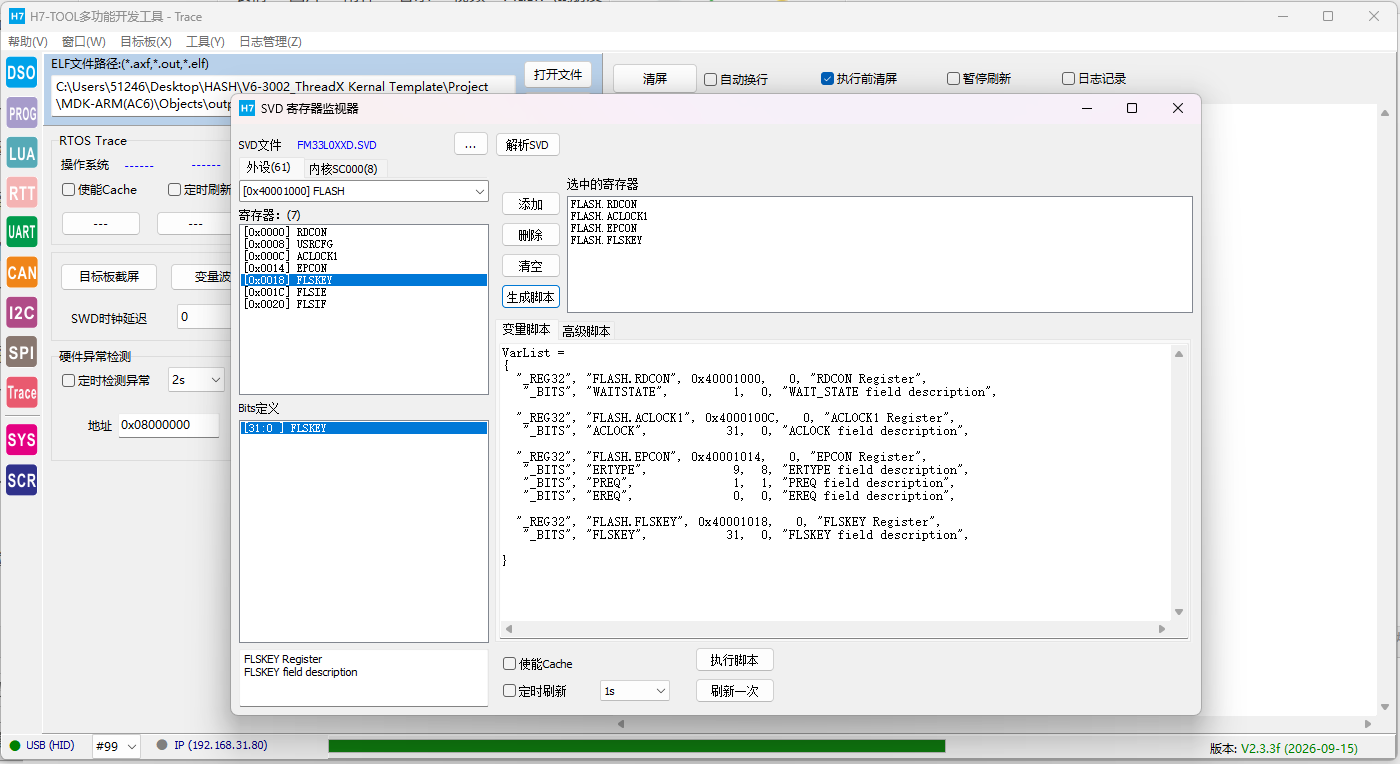Image resolution: width=1400 pixels, height=764 pixels.
Task: Click the 添加 button
Action: [x=531, y=204]
